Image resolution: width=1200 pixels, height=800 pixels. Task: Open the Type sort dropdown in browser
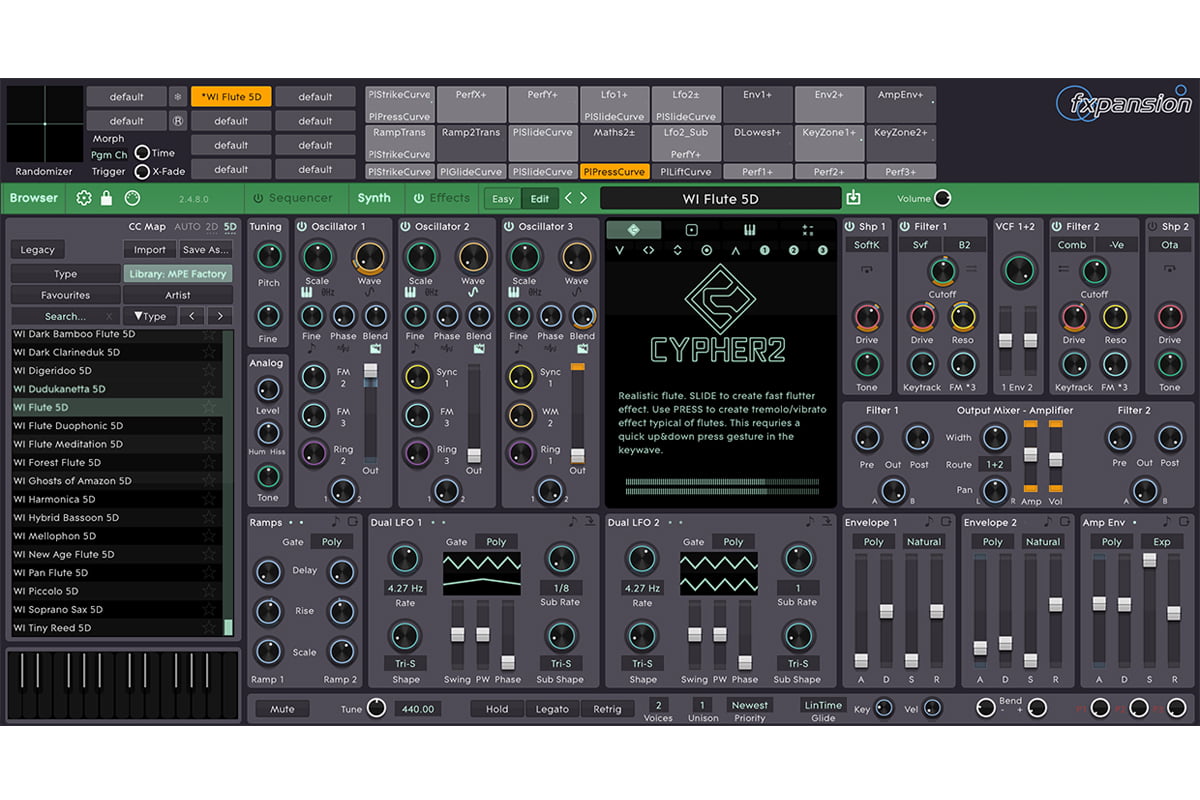click(x=150, y=316)
